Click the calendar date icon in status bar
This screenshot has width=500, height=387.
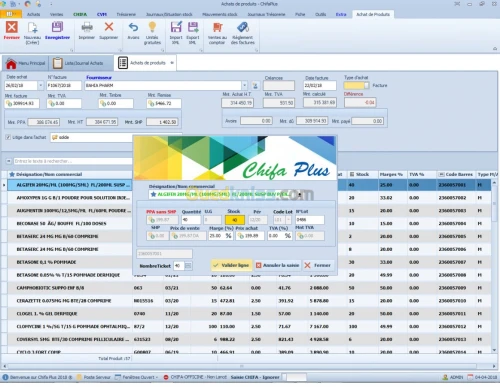[470, 377]
